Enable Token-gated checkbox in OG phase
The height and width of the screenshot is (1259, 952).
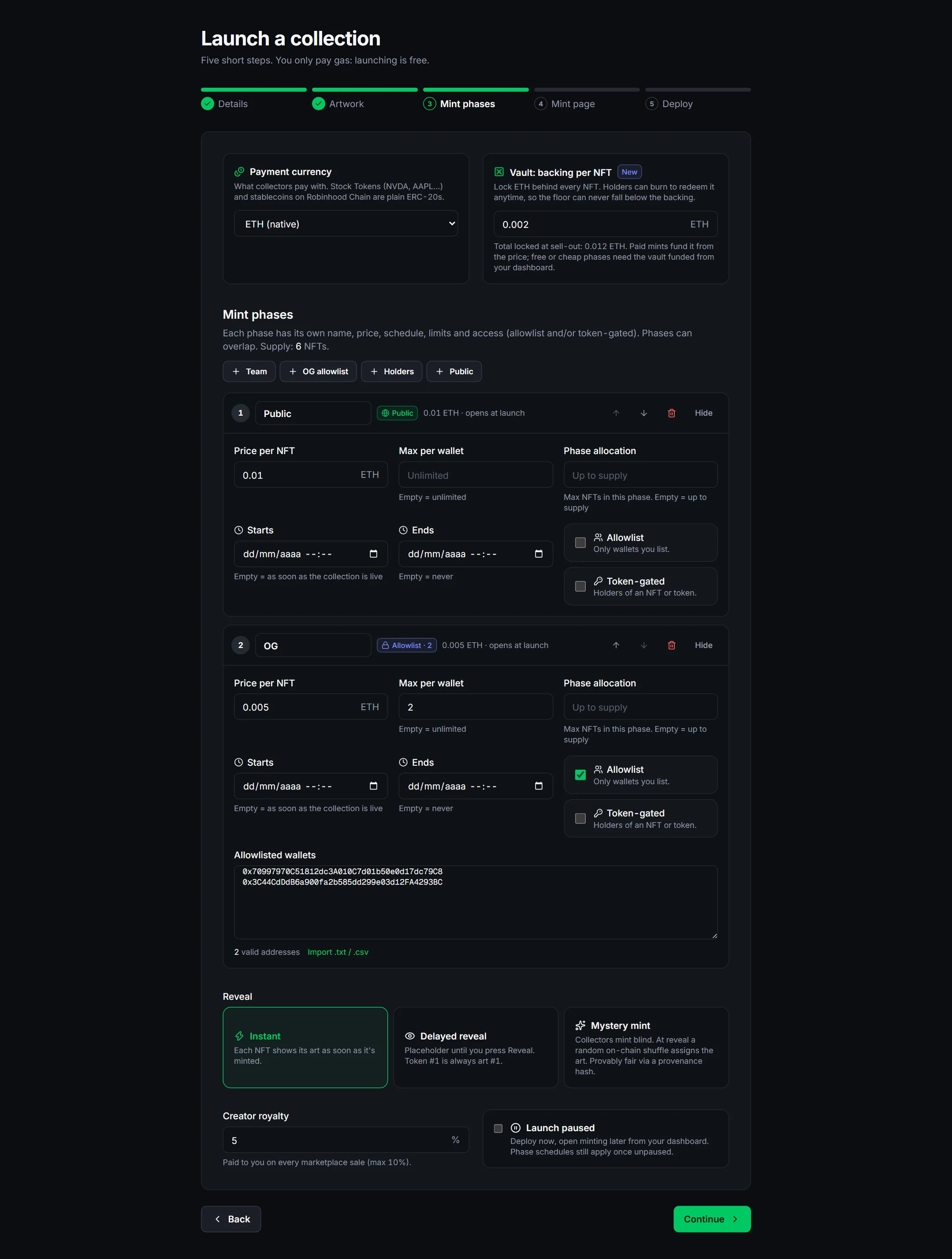pyautogui.click(x=580, y=819)
